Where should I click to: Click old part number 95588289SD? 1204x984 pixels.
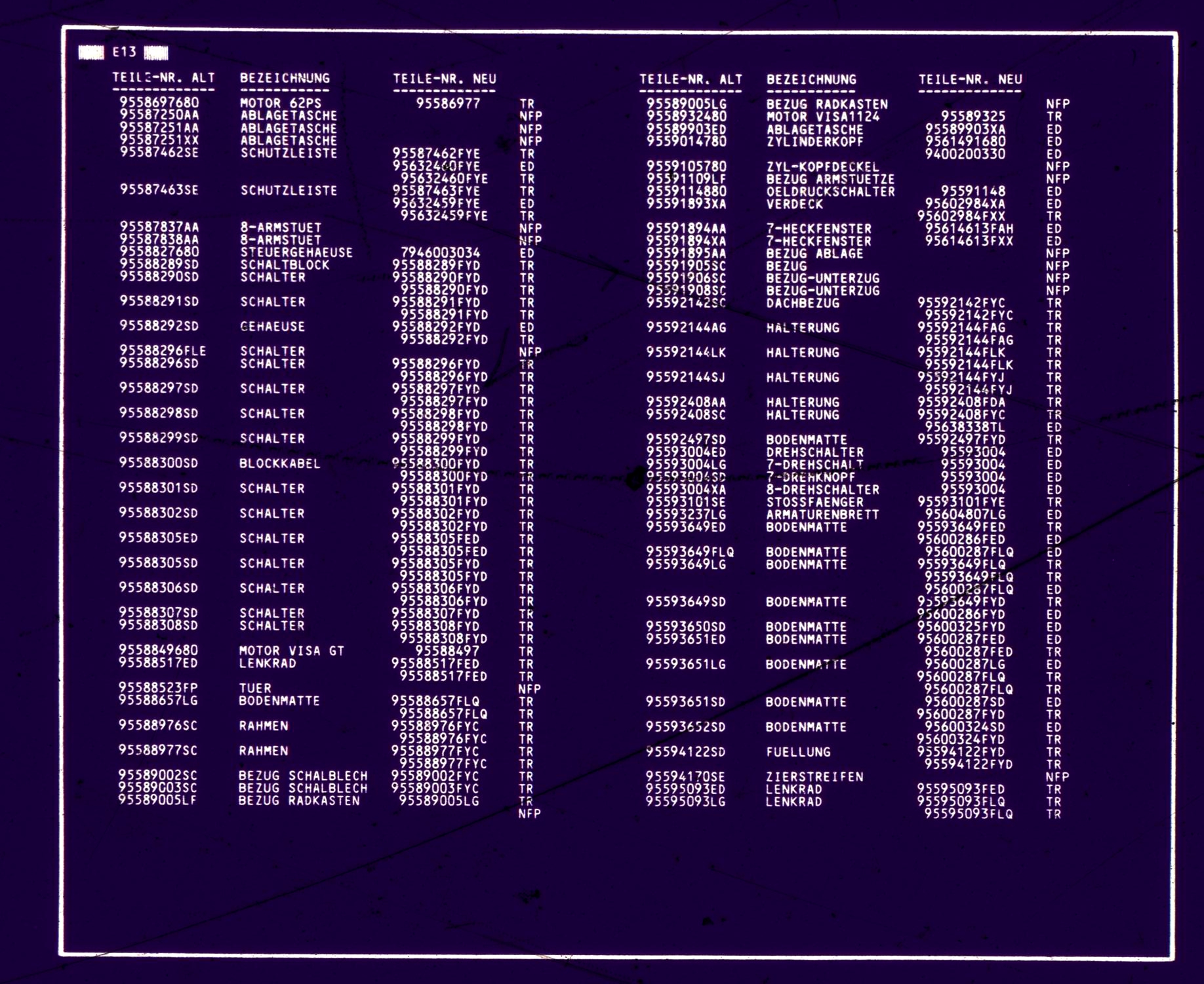click(x=159, y=264)
